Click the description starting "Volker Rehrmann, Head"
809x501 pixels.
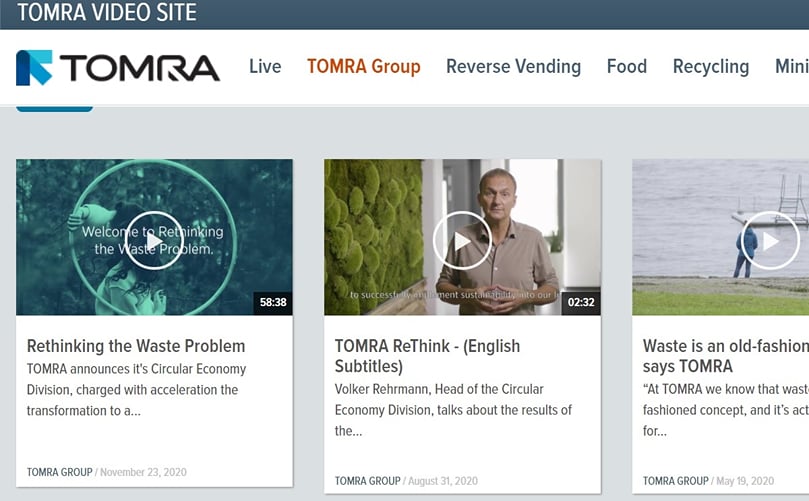coord(453,410)
